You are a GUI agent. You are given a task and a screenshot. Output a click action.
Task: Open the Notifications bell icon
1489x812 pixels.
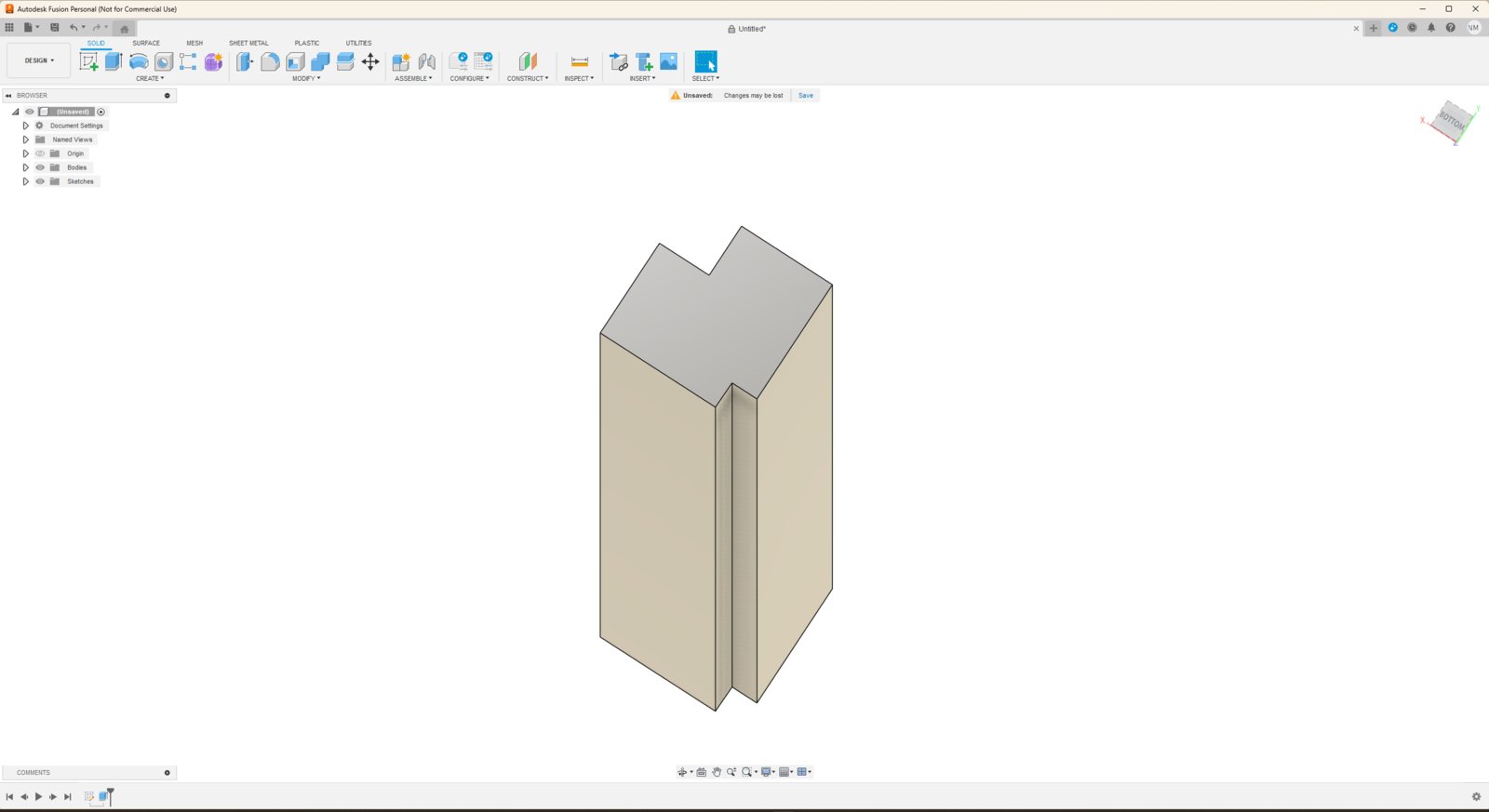pos(1431,28)
